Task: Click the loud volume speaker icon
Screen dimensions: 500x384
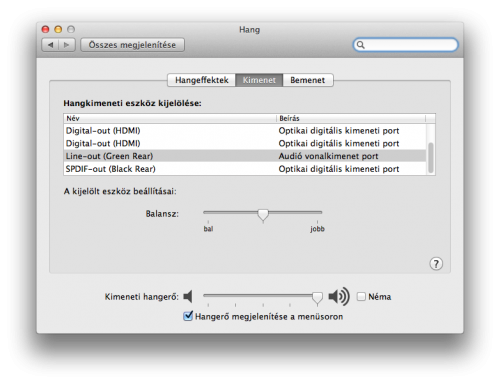Action: (339, 296)
